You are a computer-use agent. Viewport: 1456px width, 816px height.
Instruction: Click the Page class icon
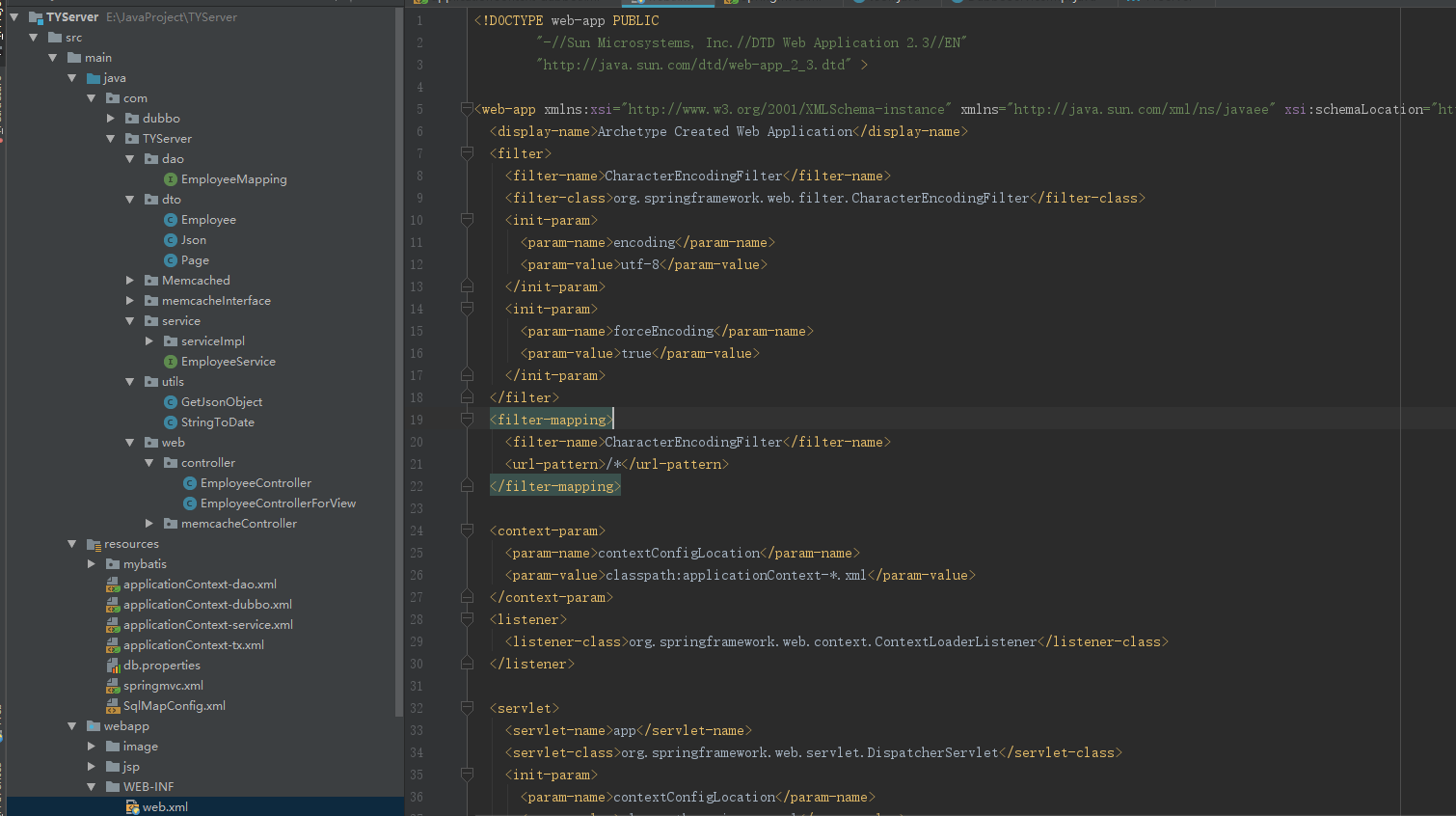[x=171, y=260]
